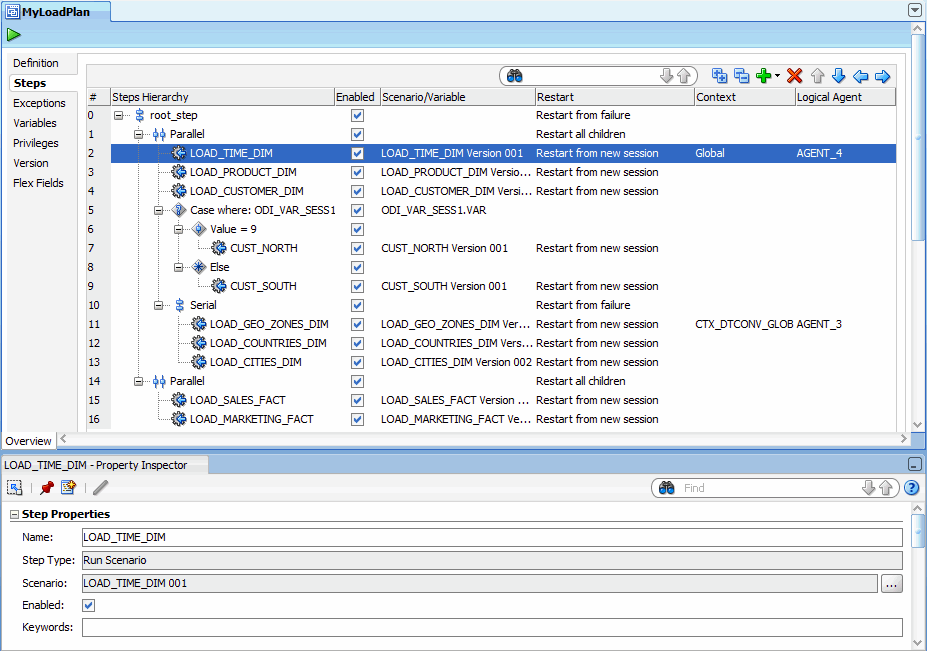Click the blue left arrow outdent icon

(x=861, y=76)
